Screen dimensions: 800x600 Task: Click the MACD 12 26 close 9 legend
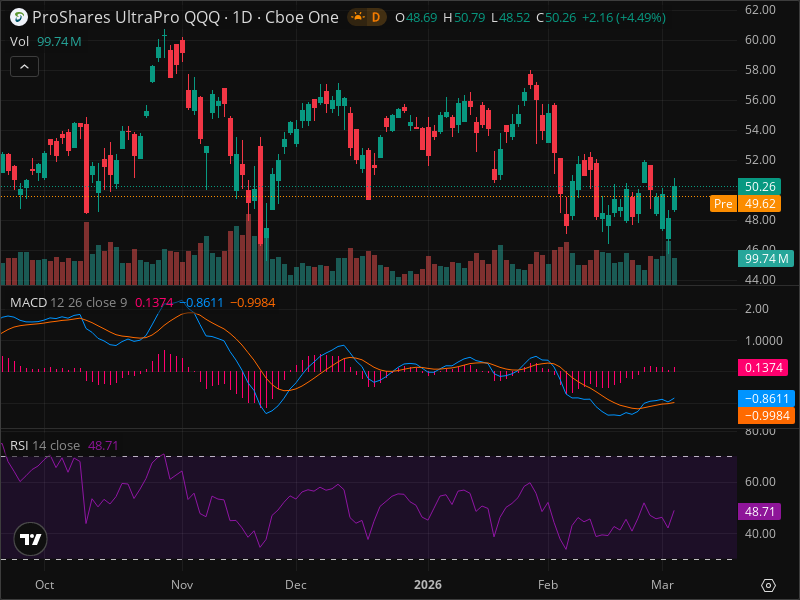point(68,303)
